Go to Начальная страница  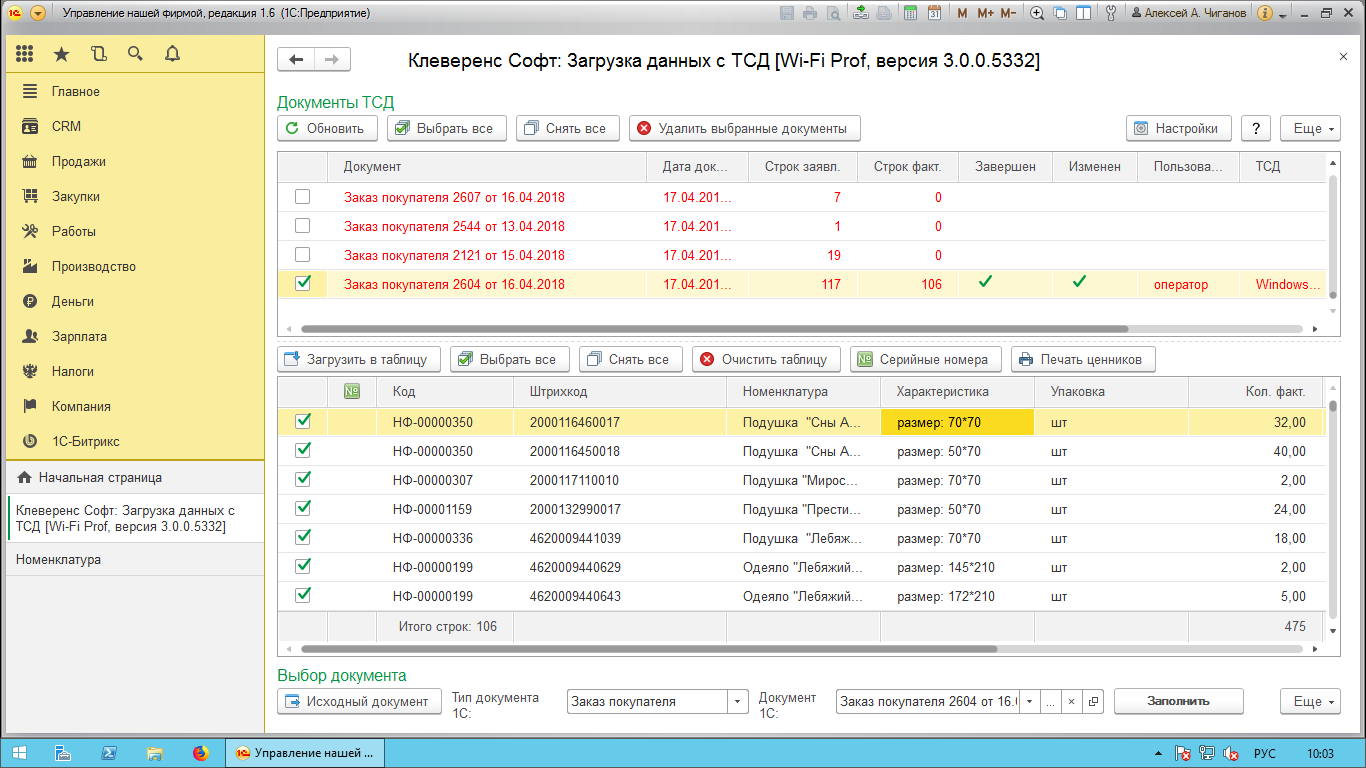135,478
